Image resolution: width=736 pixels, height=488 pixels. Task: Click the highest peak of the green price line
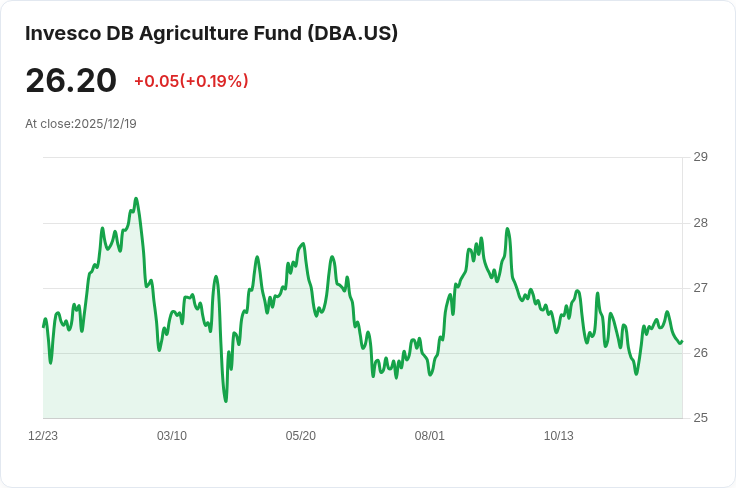point(136,199)
